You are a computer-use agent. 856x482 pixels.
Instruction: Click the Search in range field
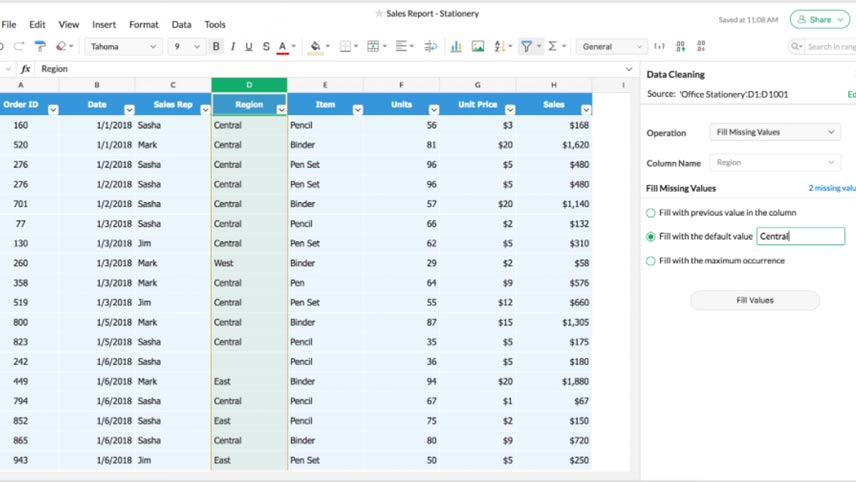(x=831, y=46)
